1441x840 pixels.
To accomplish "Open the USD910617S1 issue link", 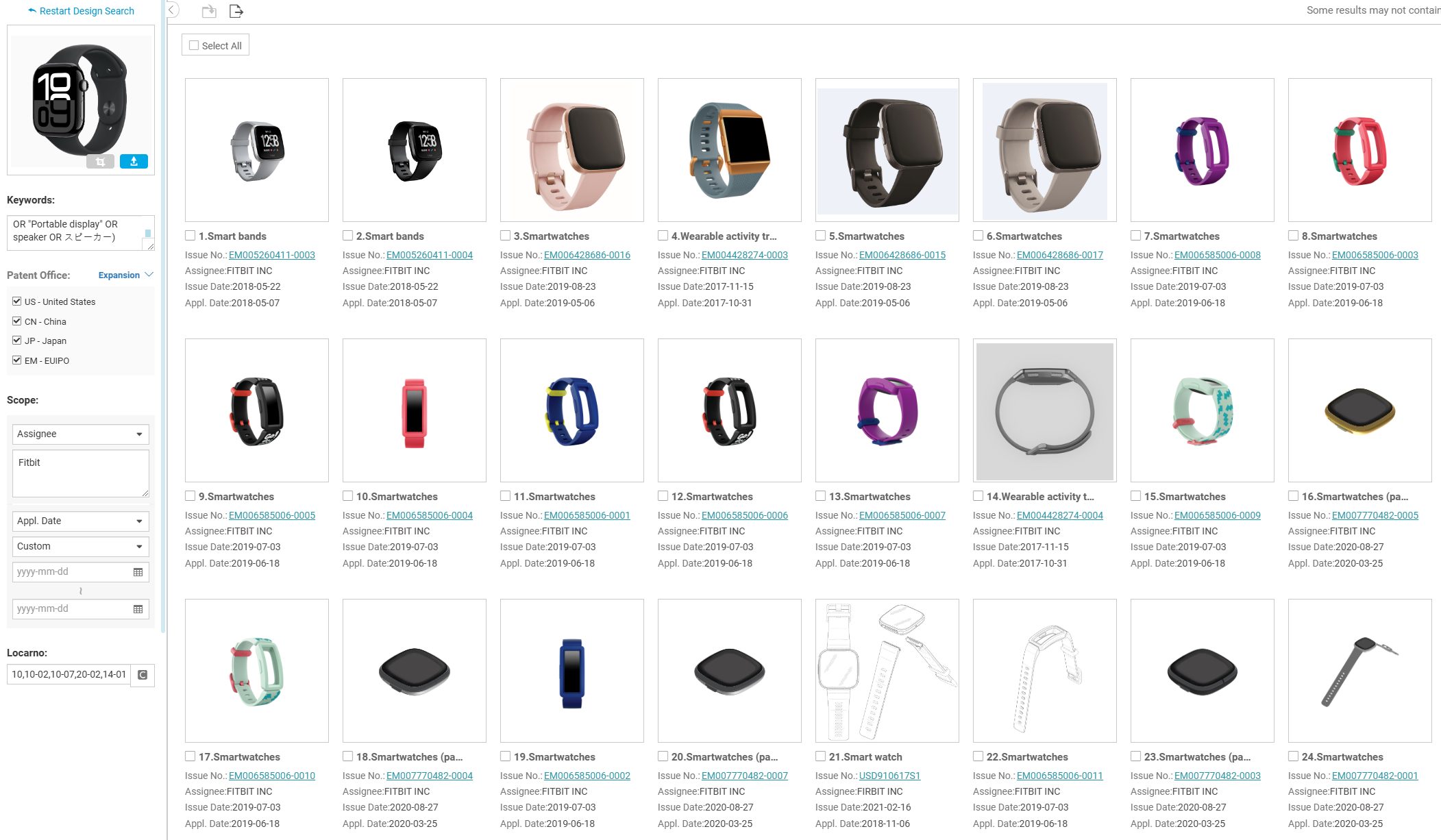I will tap(890, 776).
